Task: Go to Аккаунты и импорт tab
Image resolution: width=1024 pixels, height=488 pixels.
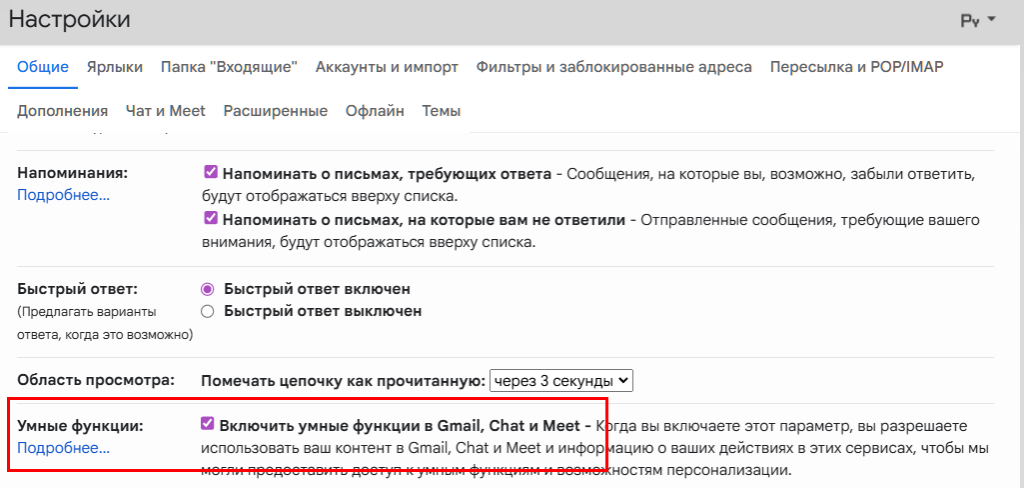Action: (386, 67)
